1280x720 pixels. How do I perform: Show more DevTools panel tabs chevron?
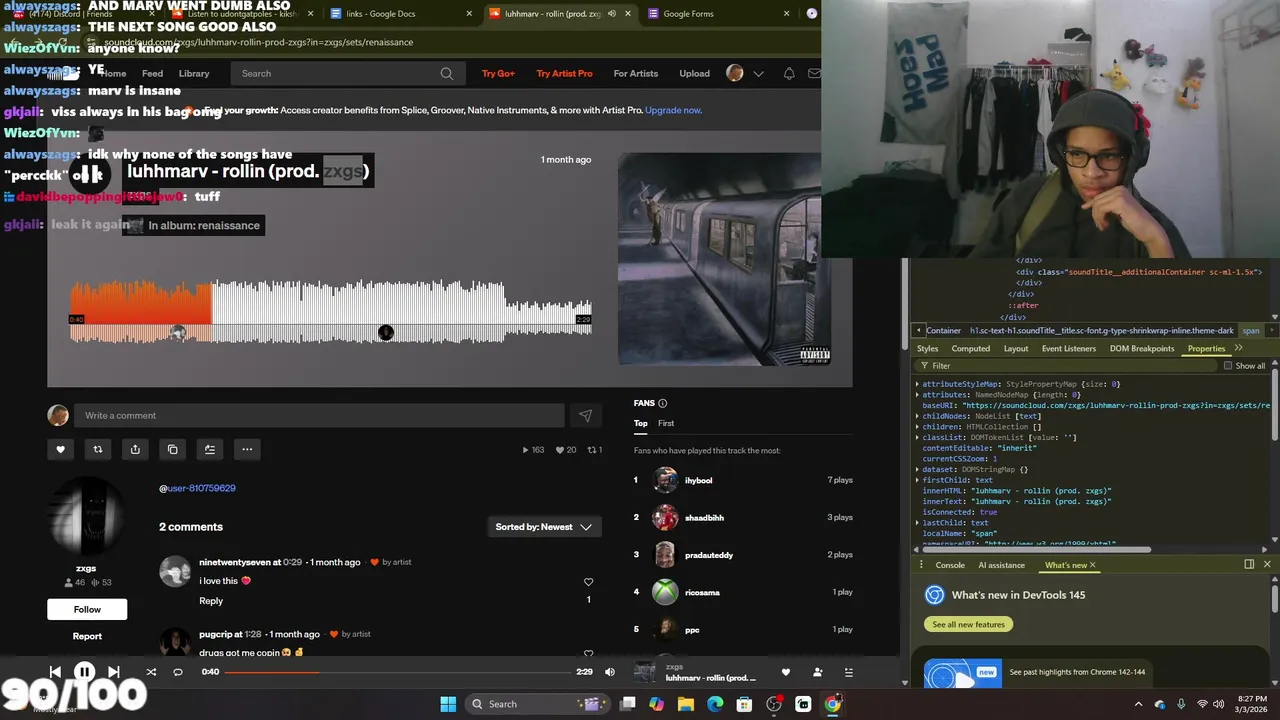[1238, 348]
